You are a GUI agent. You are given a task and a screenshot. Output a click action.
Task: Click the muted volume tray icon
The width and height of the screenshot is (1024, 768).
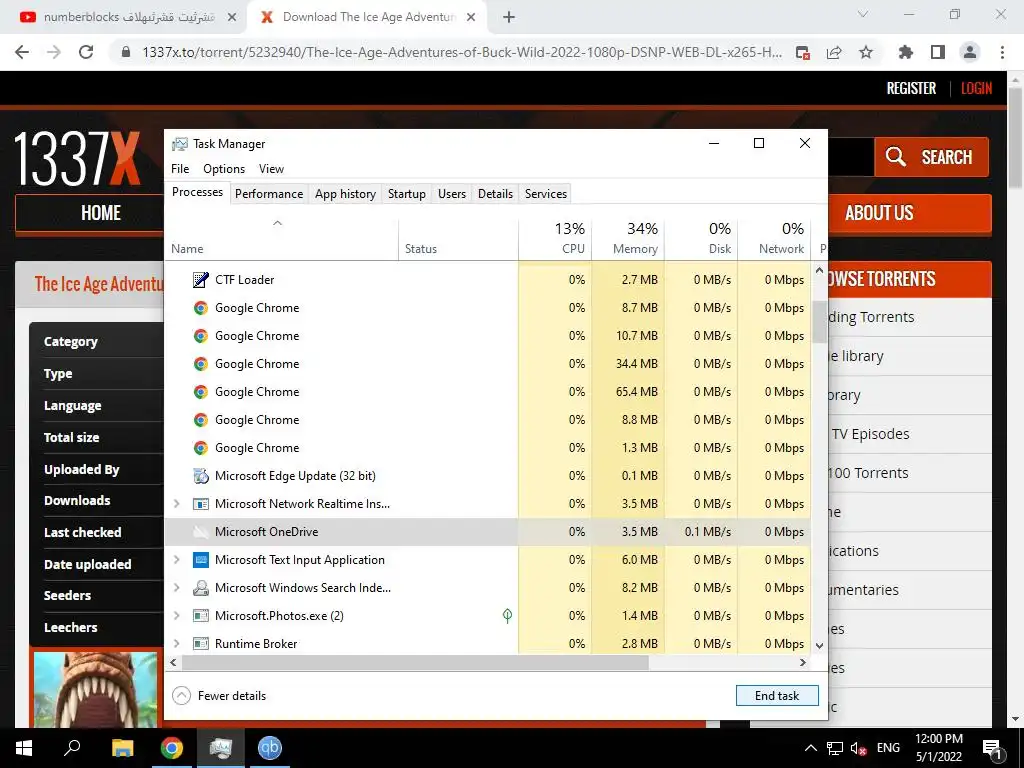pyautogui.click(x=859, y=748)
